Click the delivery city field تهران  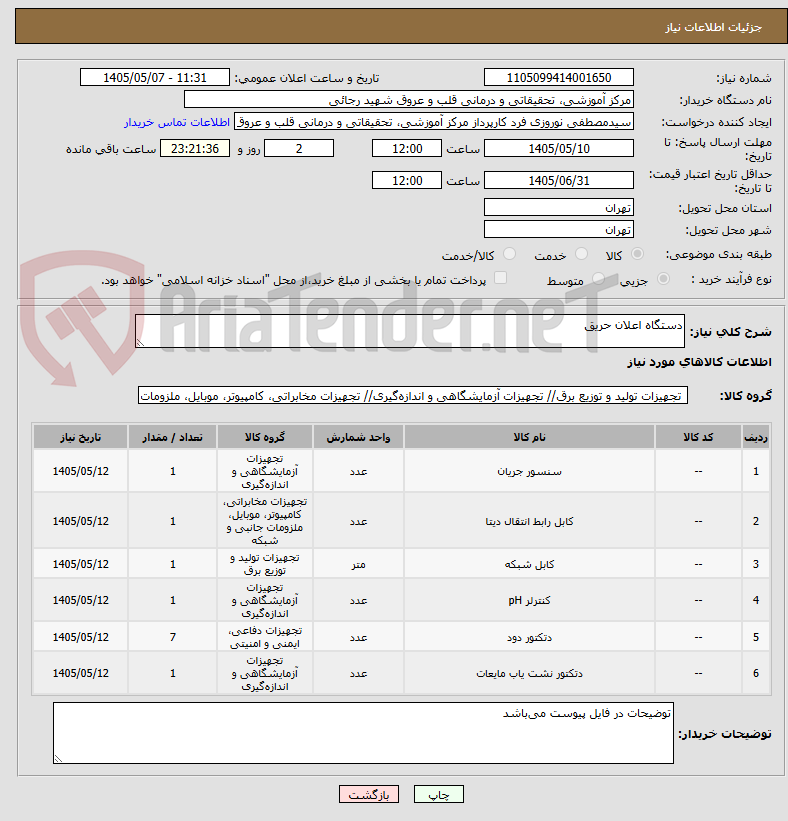(559, 229)
